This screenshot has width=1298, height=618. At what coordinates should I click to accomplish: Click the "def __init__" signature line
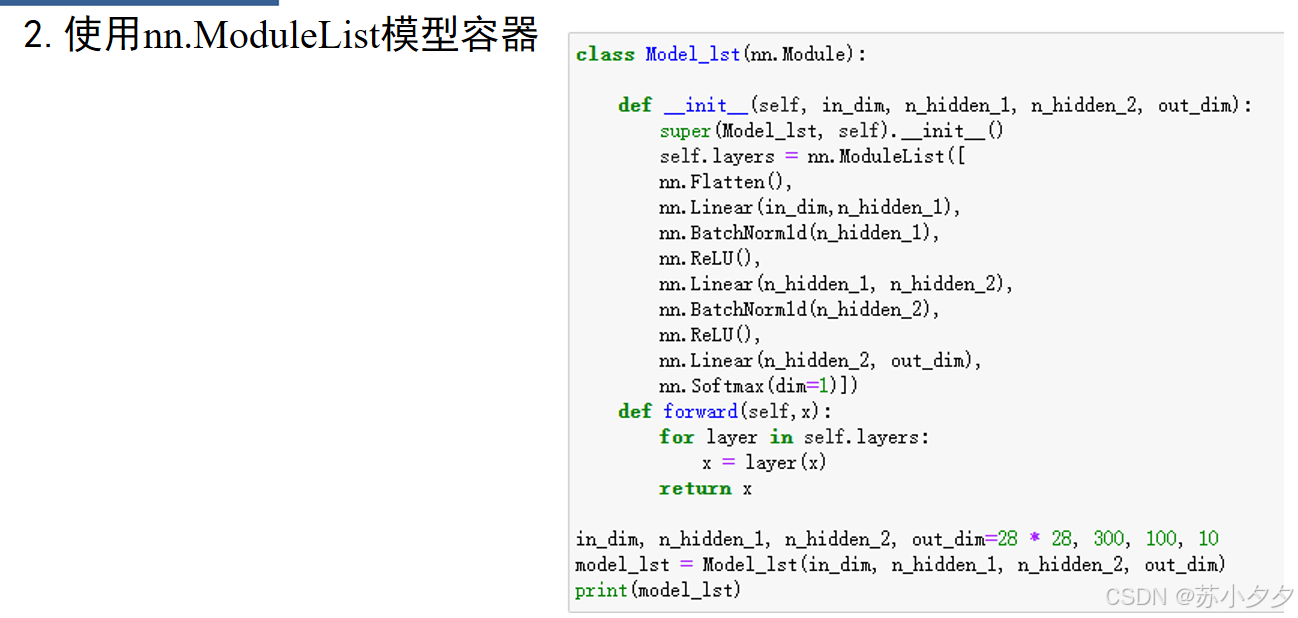tap(935, 106)
